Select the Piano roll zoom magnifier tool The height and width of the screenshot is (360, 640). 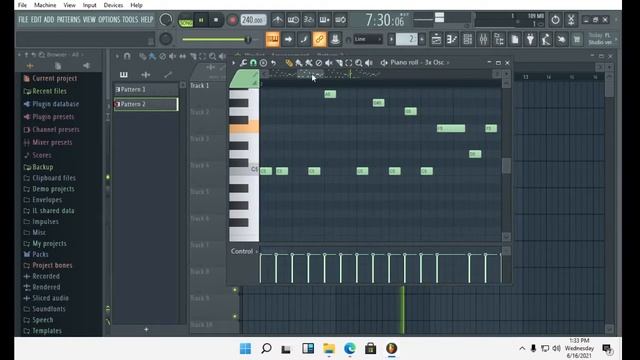tap(358, 63)
